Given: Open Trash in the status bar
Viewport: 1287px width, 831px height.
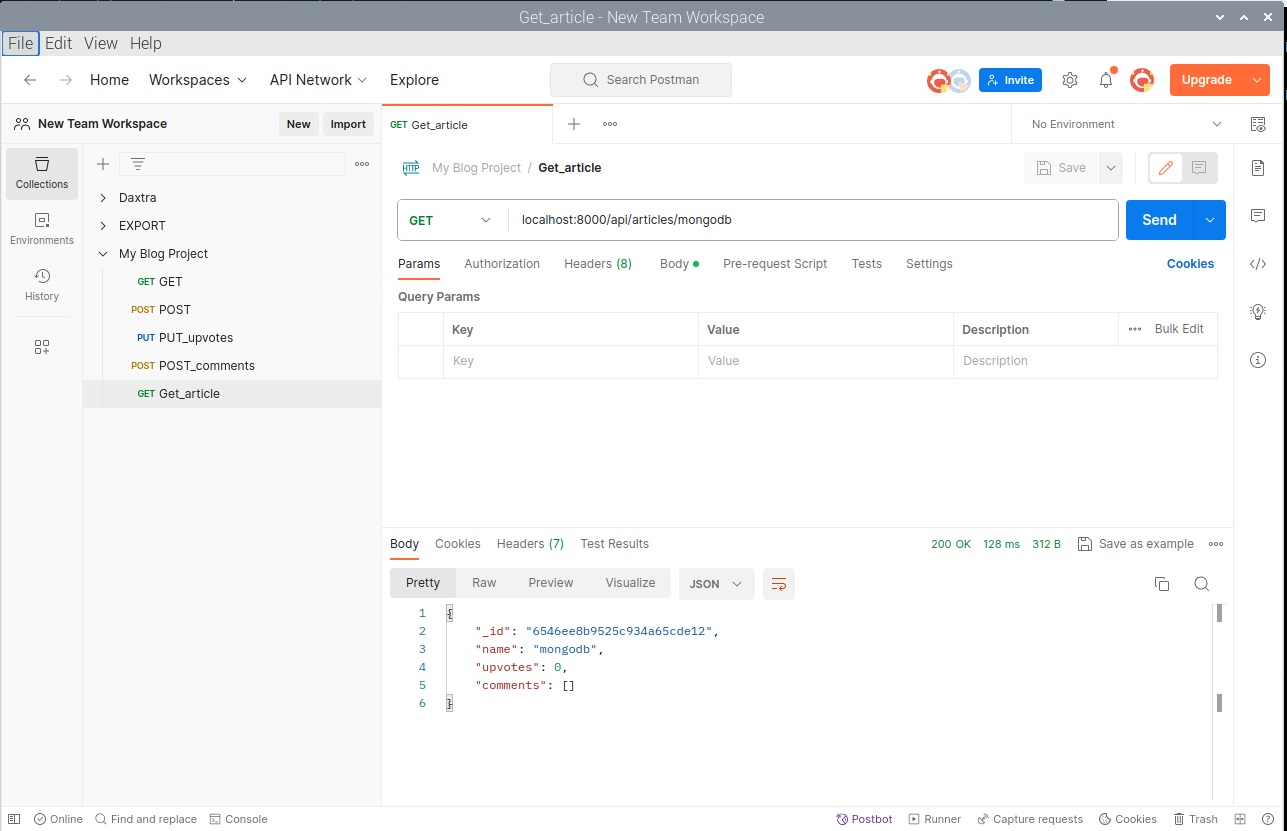Looking at the screenshot, I should 1196,819.
